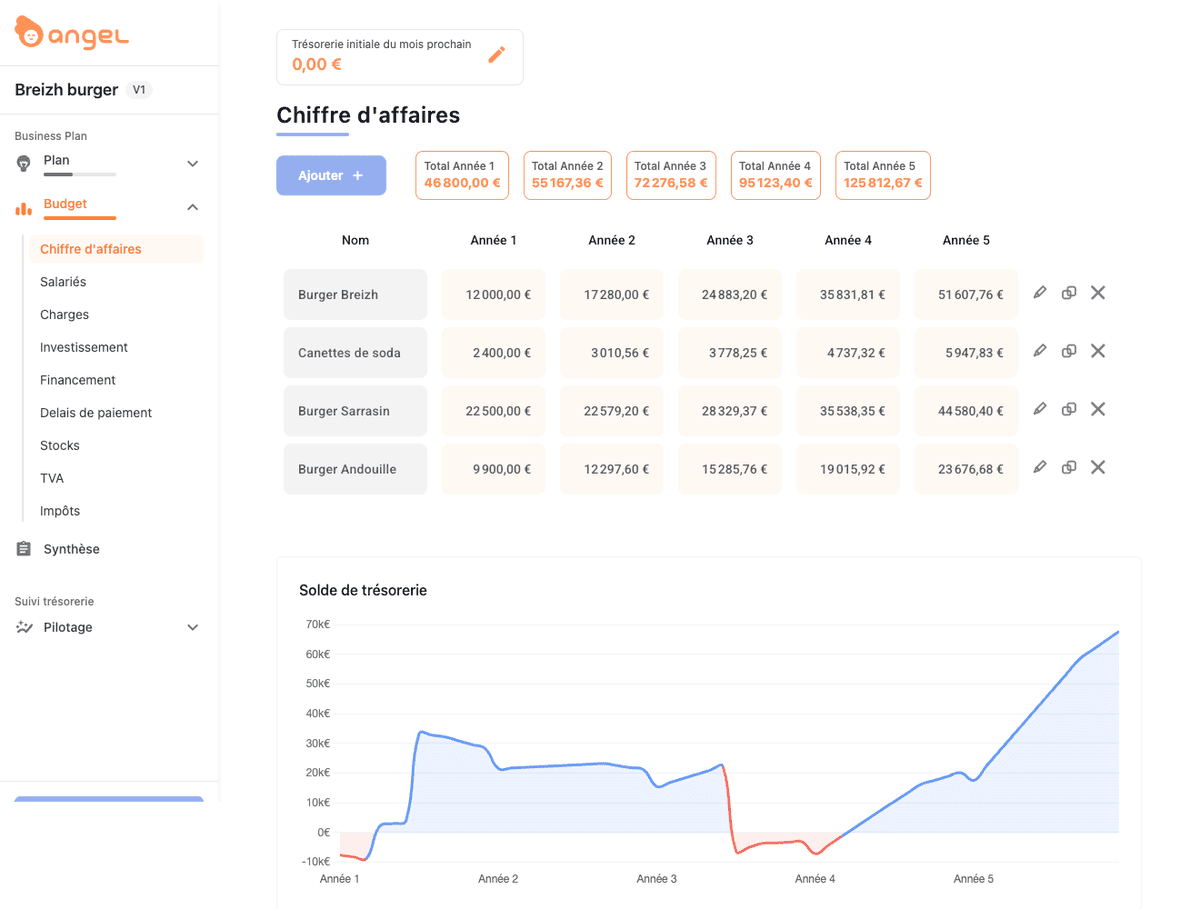Select the Total Année 3 card

point(670,175)
